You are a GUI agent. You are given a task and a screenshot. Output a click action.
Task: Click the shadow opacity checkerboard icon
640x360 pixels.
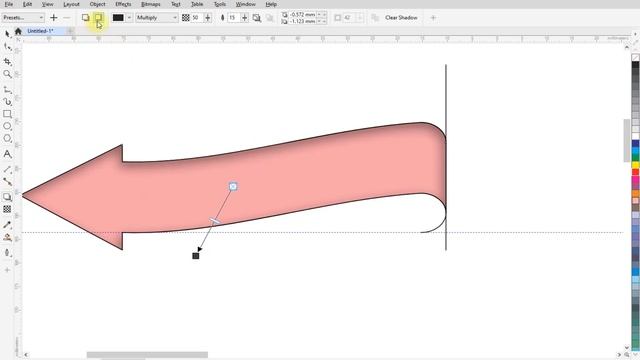186,18
